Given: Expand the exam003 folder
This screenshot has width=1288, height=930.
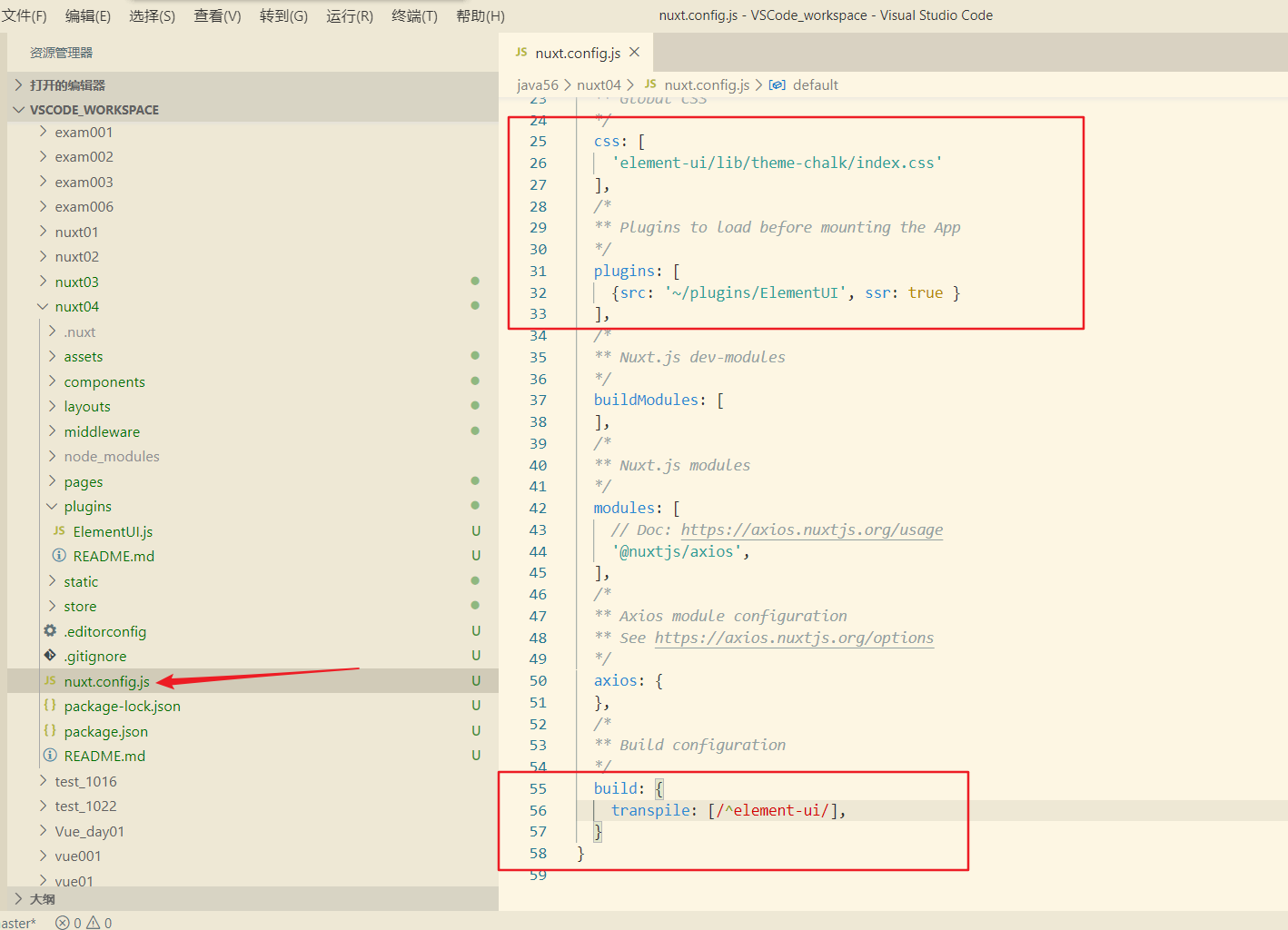Looking at the screenshot, I should (x=43, y=182).
